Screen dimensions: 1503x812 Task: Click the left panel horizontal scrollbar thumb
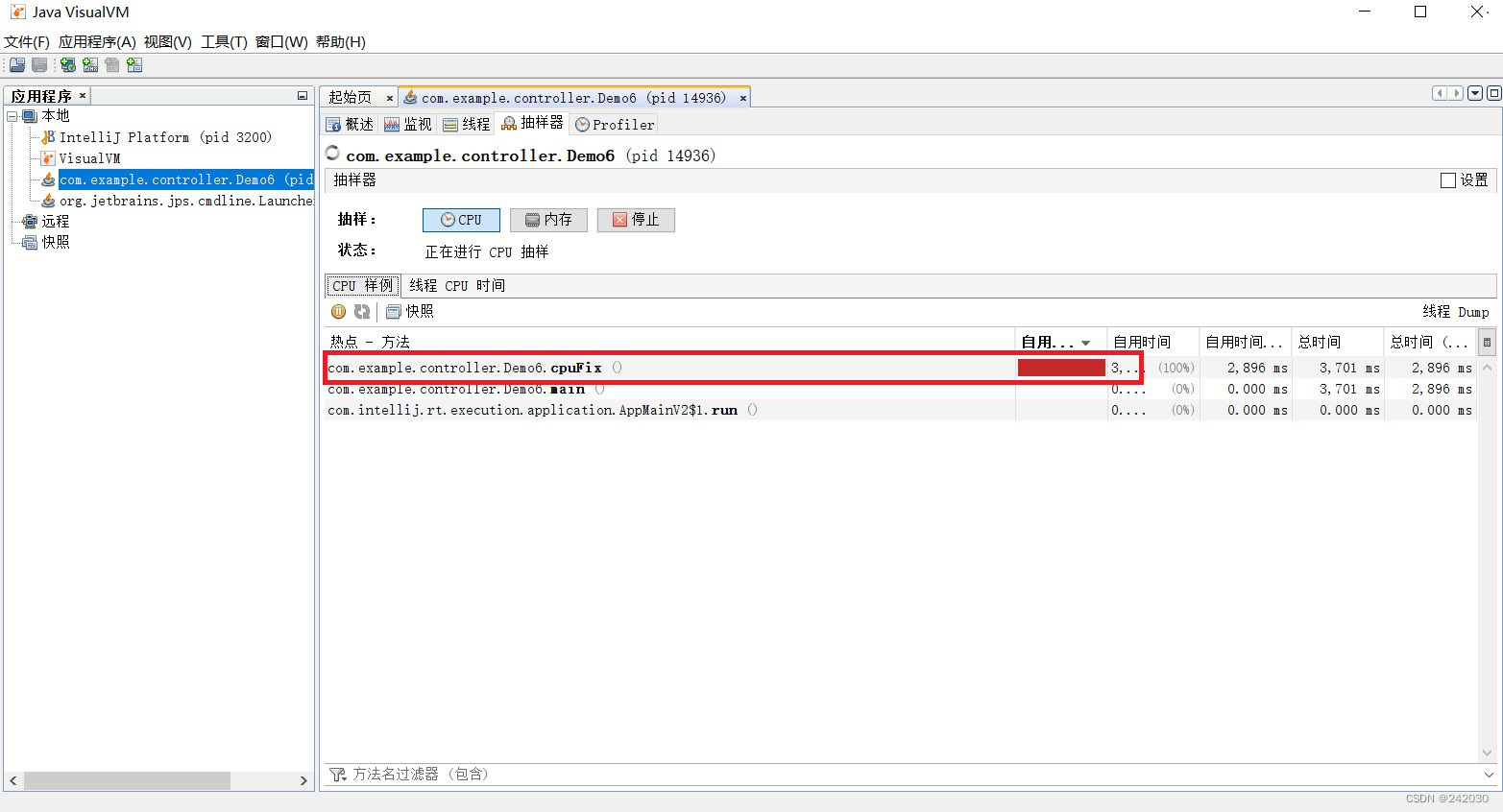[x=127, y=781]
